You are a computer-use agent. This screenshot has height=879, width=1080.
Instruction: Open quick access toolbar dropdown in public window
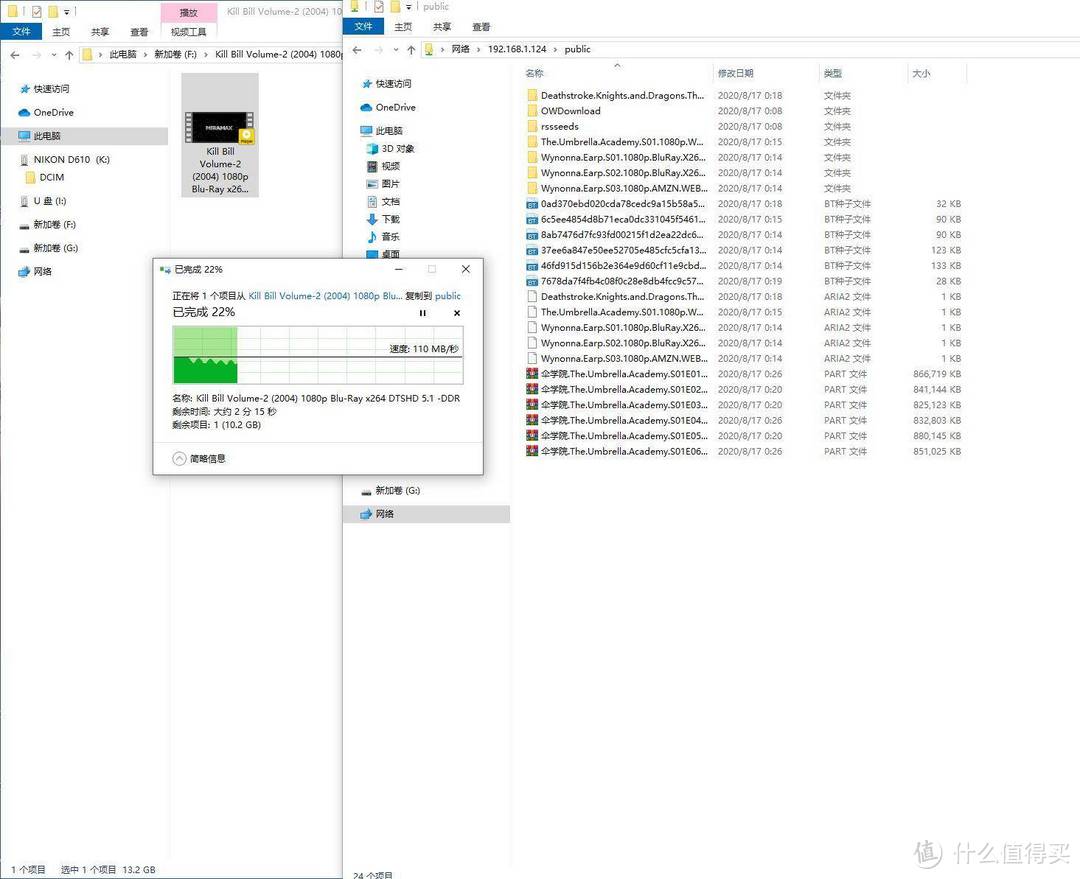[x=408, y=7]
